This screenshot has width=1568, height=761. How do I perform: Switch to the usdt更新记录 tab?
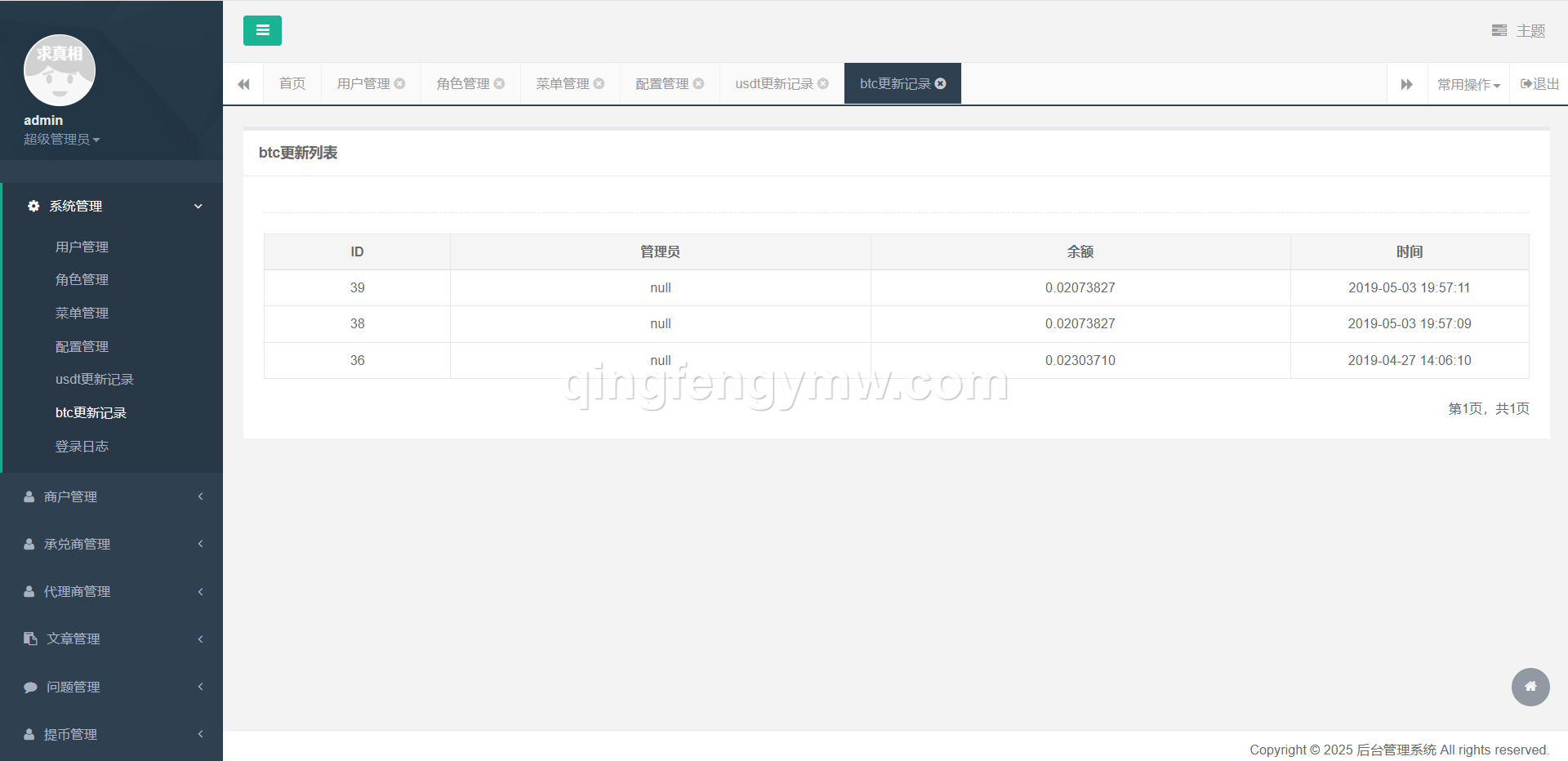click(774, 83)
